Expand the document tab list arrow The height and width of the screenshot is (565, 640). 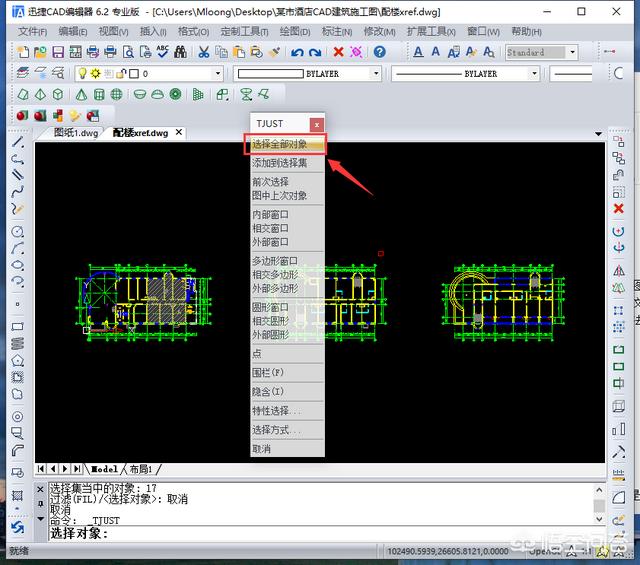pyautogui.click(x=598, y=133)
